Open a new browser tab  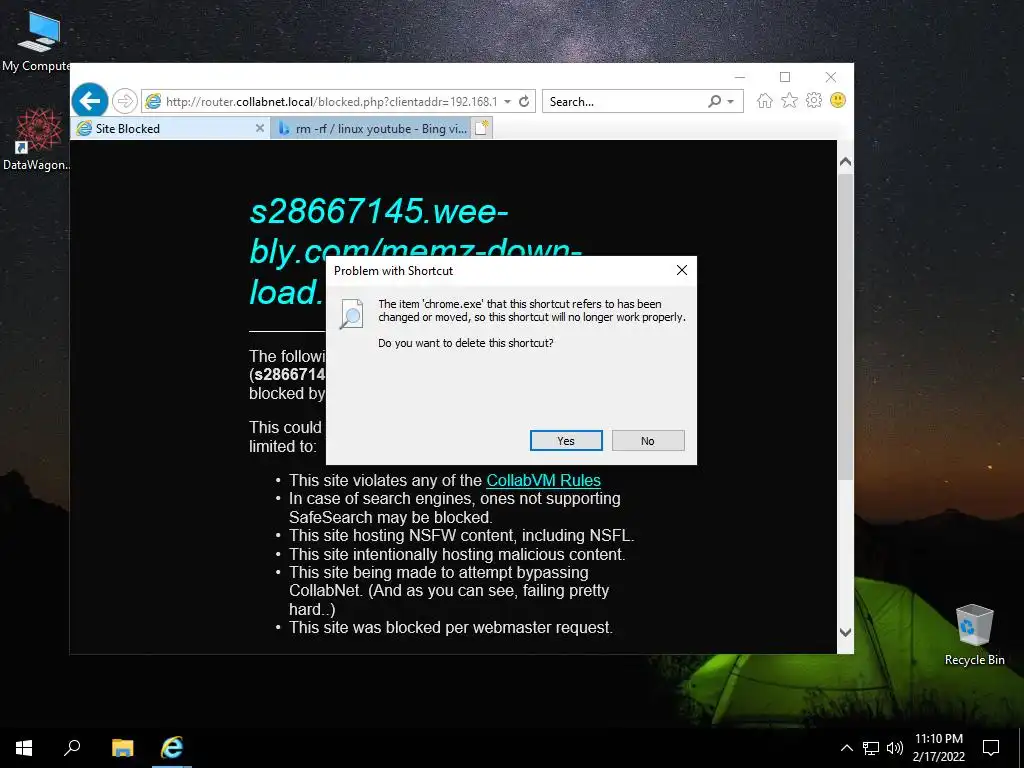click(481, 129)
